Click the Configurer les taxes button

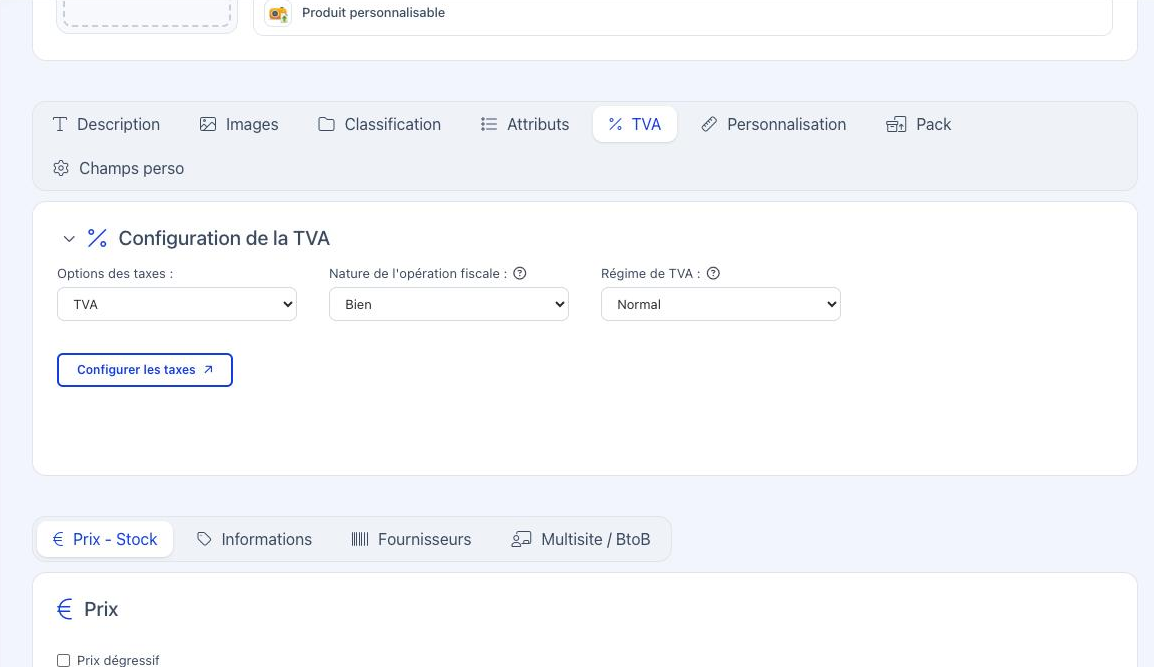point(145,370)
